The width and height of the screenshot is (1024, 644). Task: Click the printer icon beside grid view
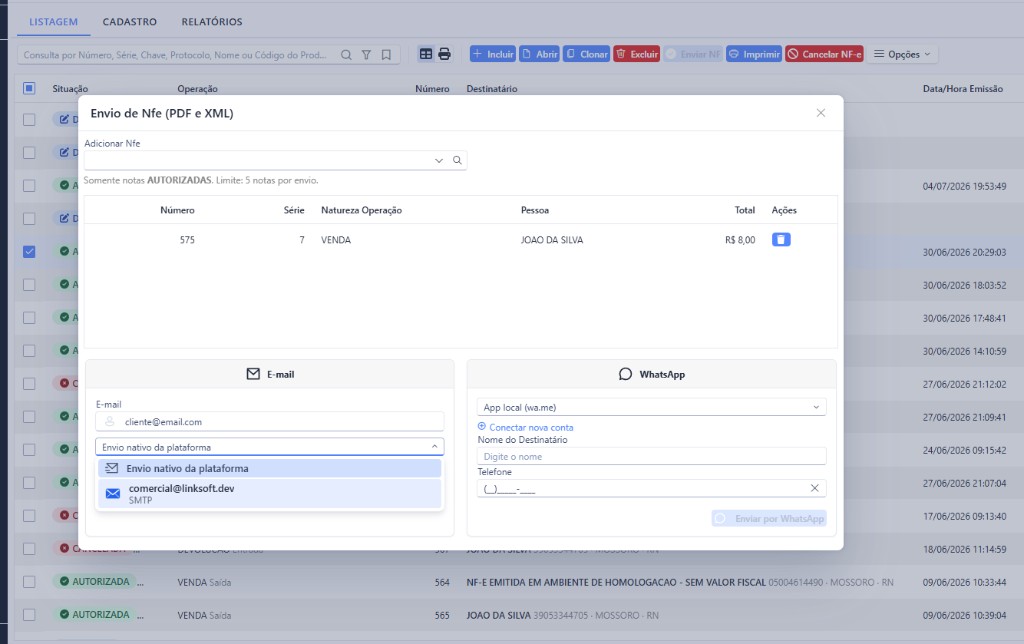[x=444, y=54]
